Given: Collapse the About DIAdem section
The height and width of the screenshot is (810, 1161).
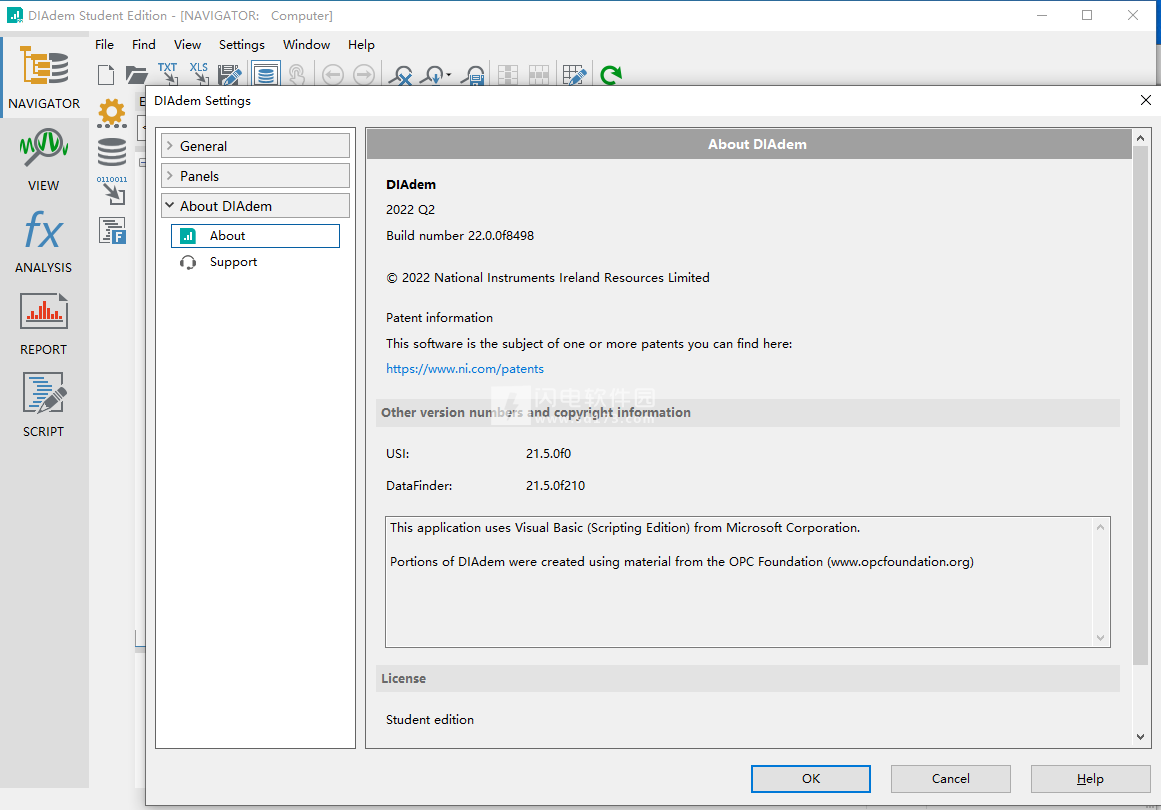Looking at the screenshot, I should [255, 206].
